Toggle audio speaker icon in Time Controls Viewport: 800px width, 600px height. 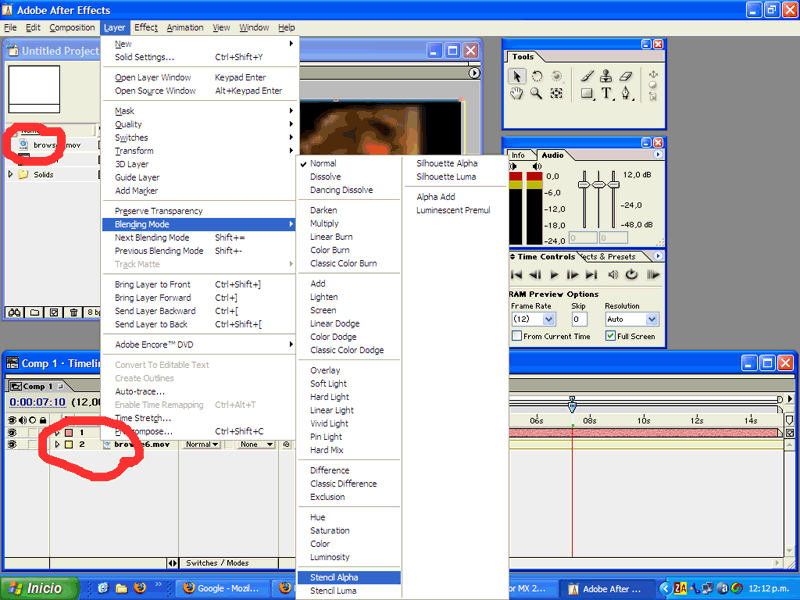click(x=613, y=275)
